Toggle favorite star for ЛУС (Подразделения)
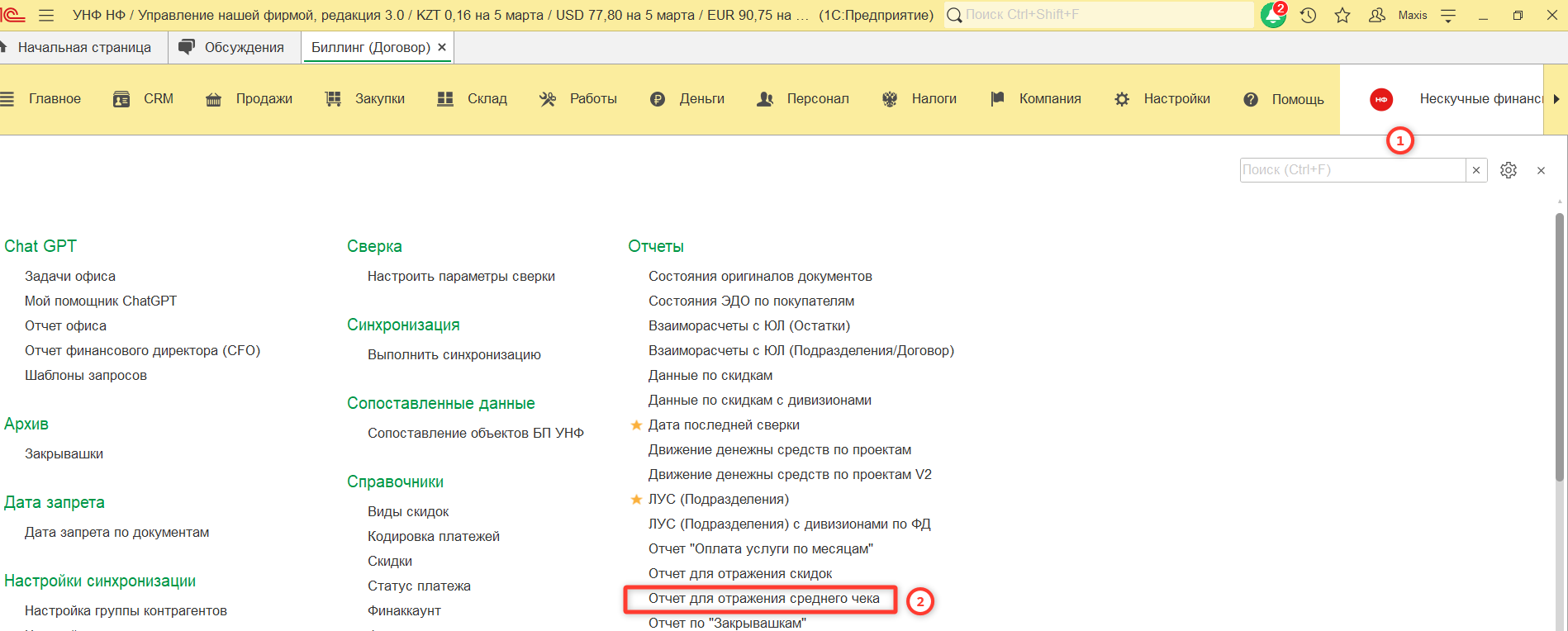 click(x=636, y=500)
